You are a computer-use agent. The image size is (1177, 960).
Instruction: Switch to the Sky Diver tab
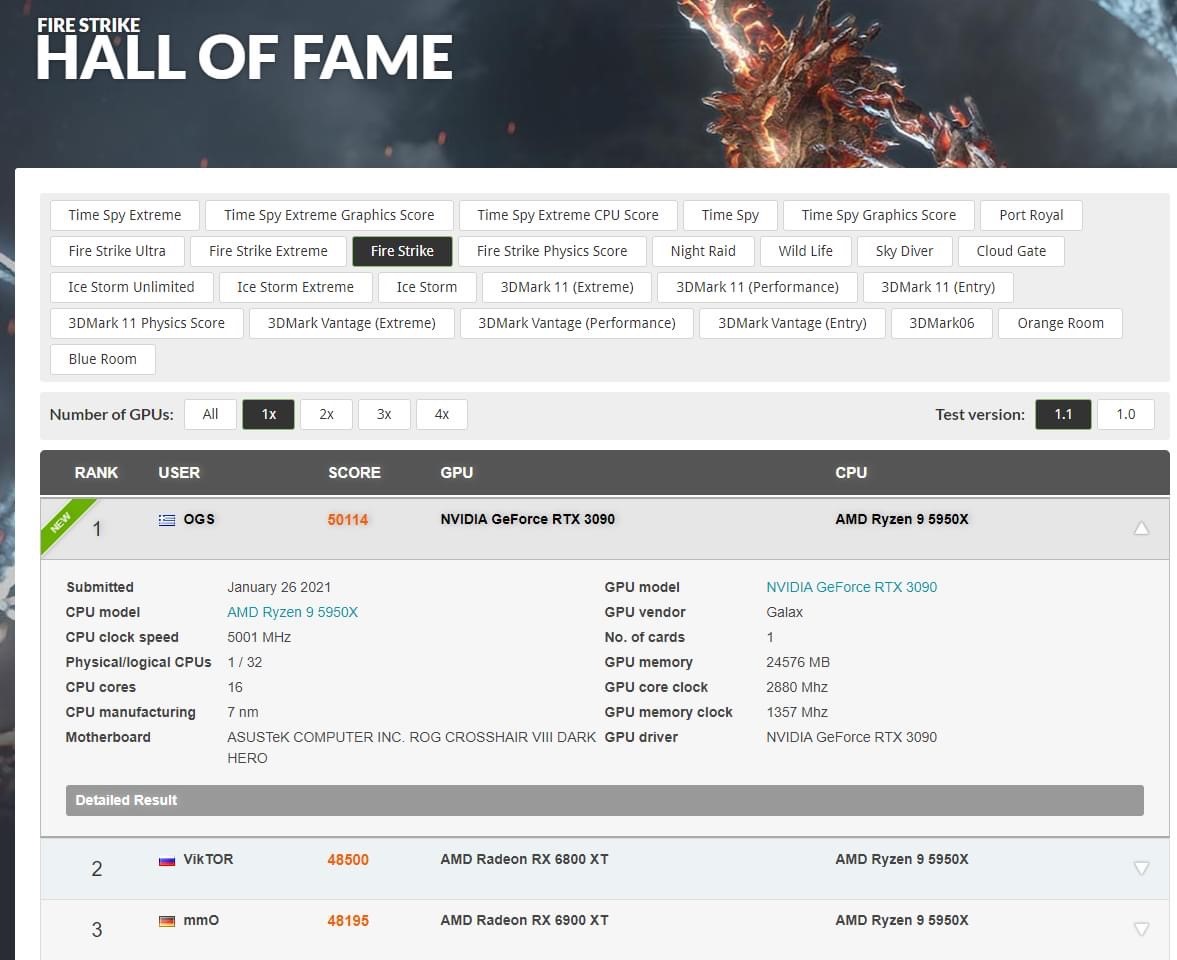click(905, 251)
